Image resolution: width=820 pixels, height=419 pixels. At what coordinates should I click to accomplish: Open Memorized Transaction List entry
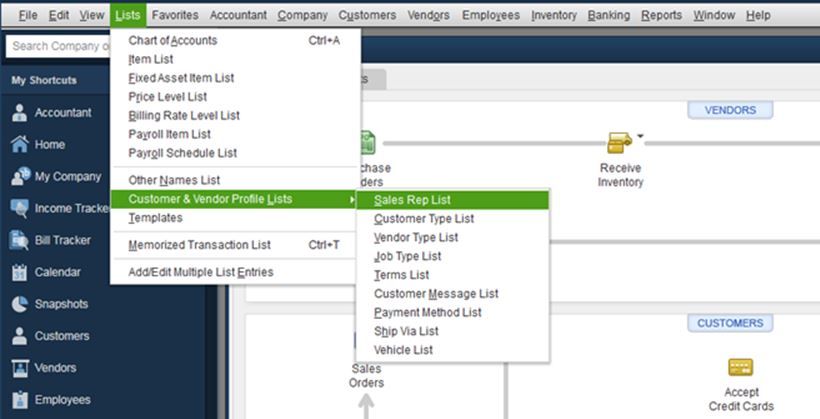pos(235,245)
